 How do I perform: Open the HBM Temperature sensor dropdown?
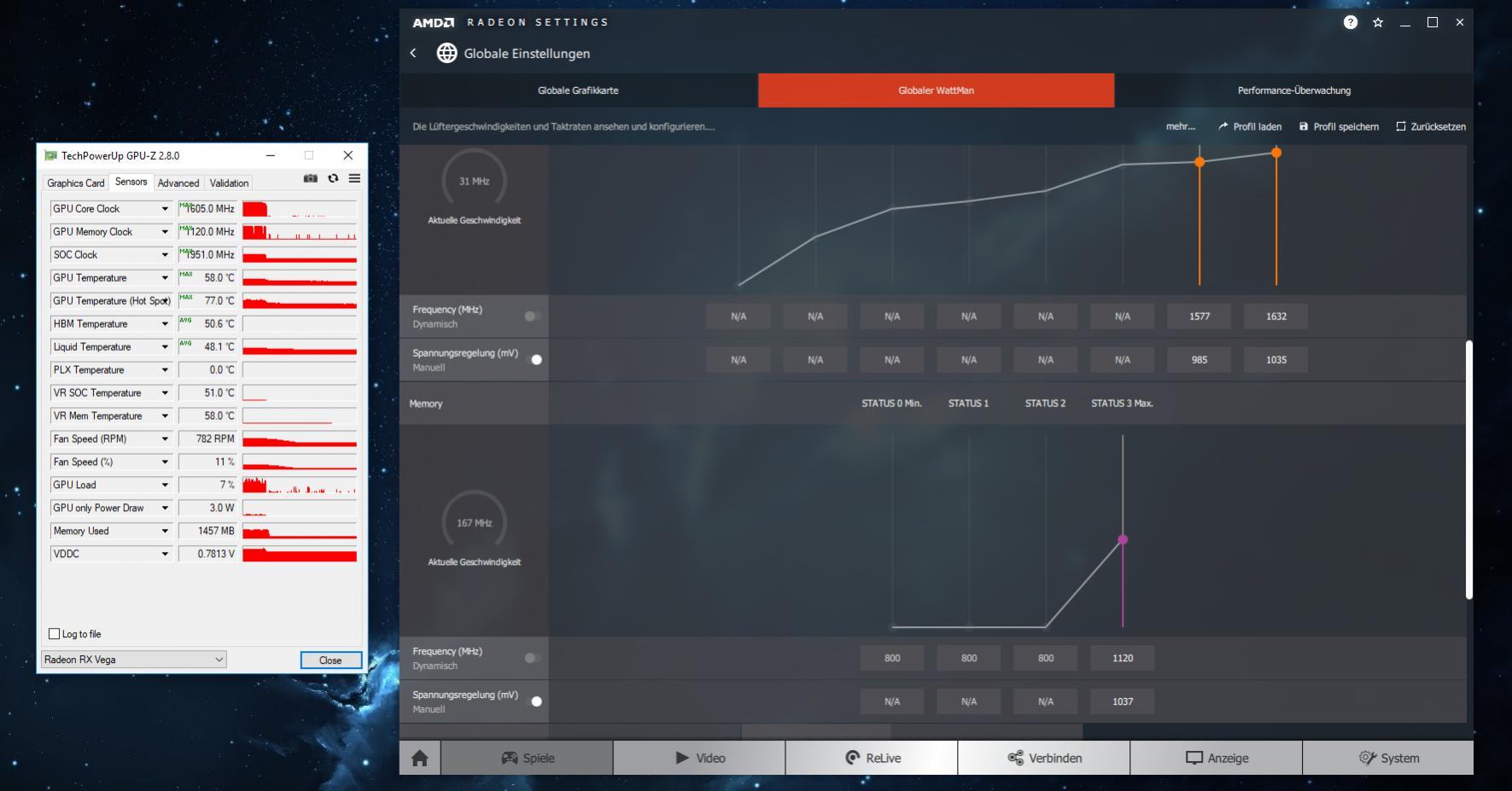click(x=165, y=323)
